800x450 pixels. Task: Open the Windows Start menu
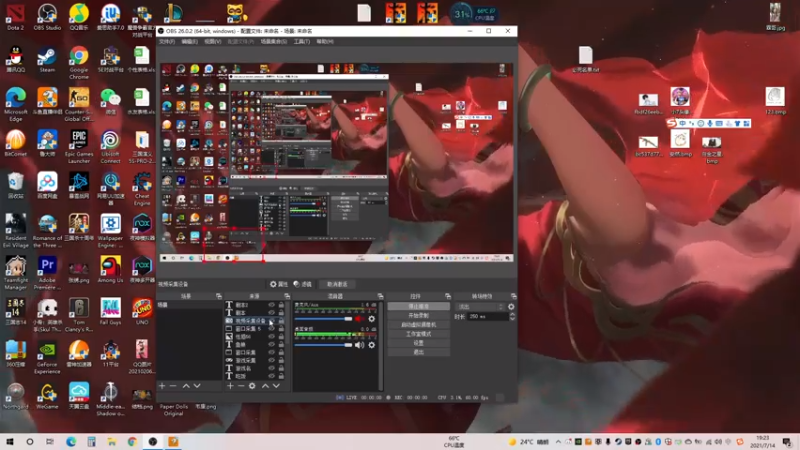[x=10, y=442]
